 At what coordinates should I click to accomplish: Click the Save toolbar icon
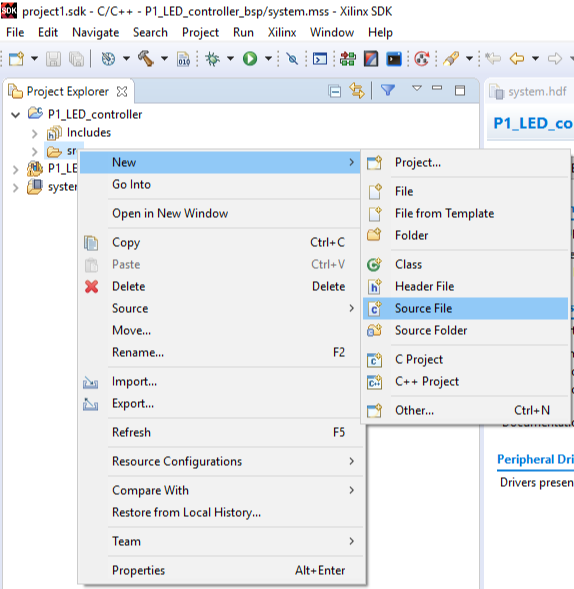point(53,59)
